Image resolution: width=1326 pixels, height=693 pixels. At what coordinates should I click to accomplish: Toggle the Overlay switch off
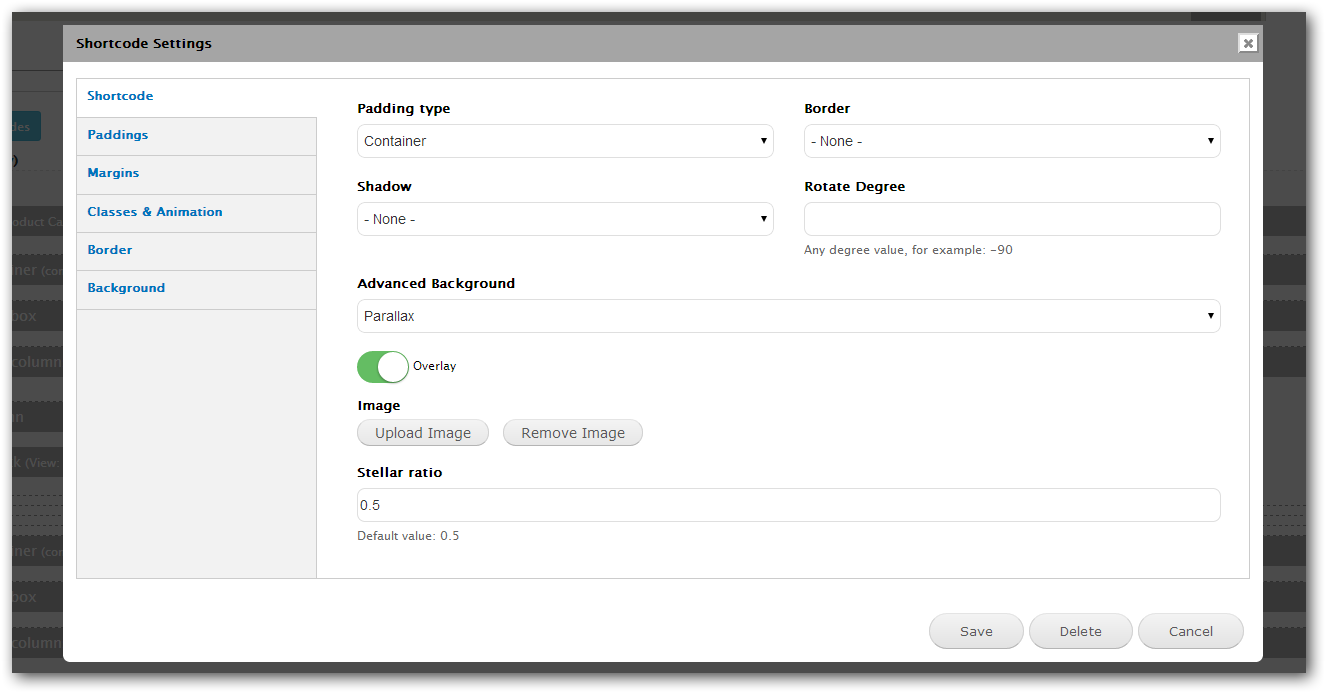coord(383,367)
